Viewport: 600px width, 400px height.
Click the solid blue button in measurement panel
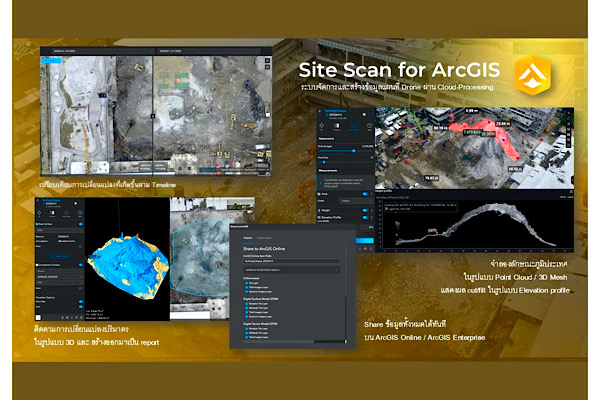click(x=365, y=240)
